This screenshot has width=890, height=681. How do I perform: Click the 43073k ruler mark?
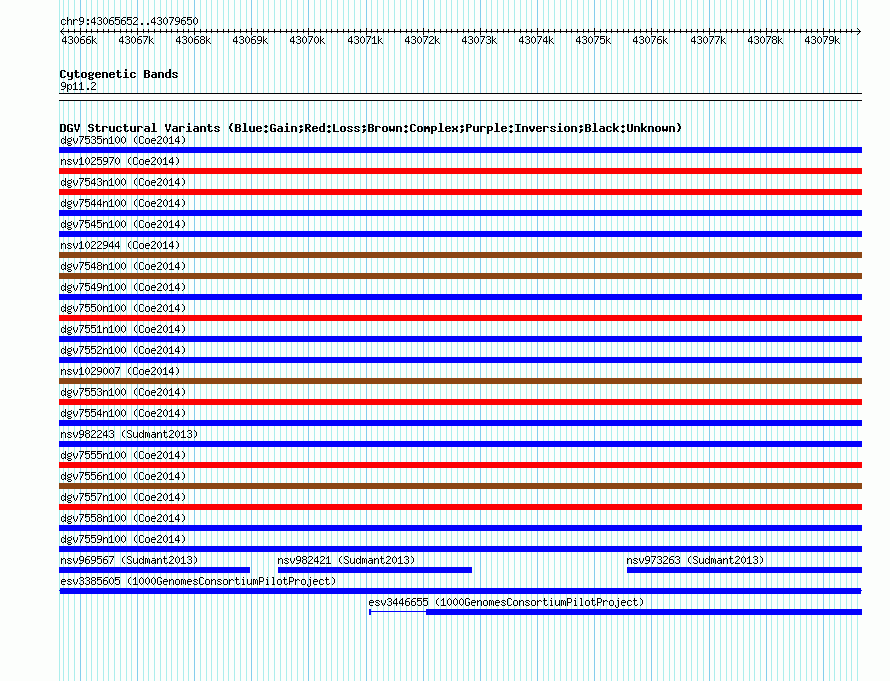tap(479, 40)
